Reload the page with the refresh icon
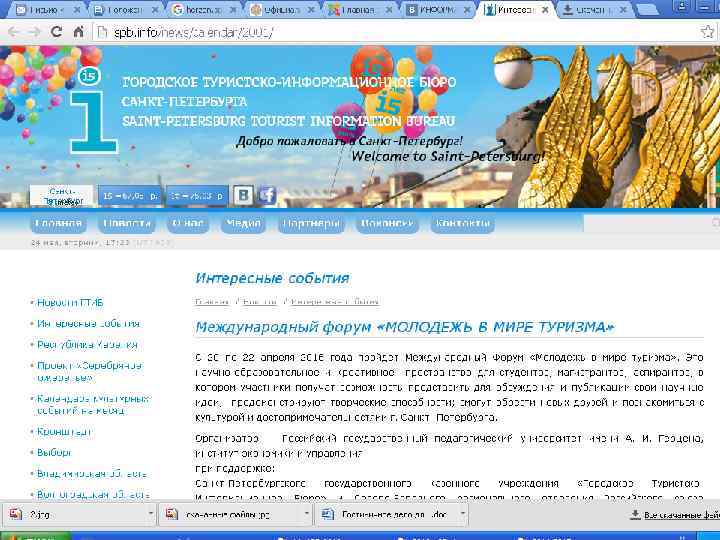The height and width of the screenshot is (540, 720). click(x=56, y=32)
